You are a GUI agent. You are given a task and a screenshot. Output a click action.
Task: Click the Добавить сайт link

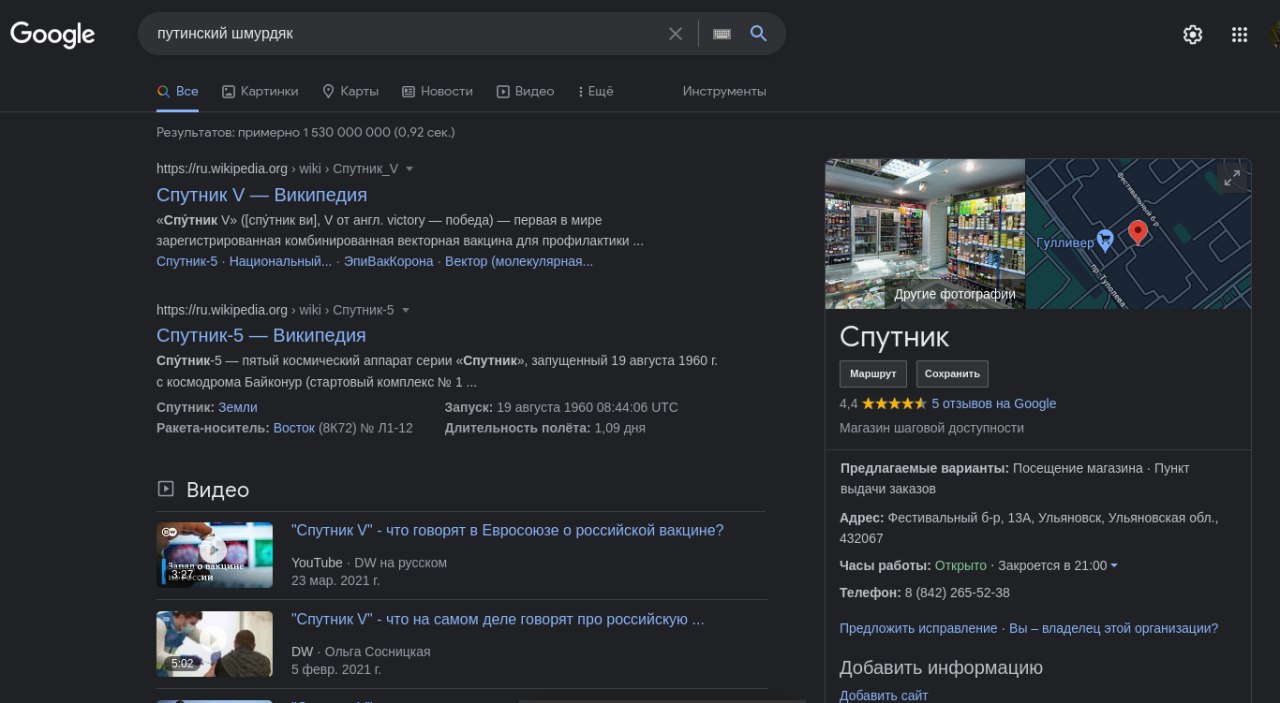click(x=883, y=695)
